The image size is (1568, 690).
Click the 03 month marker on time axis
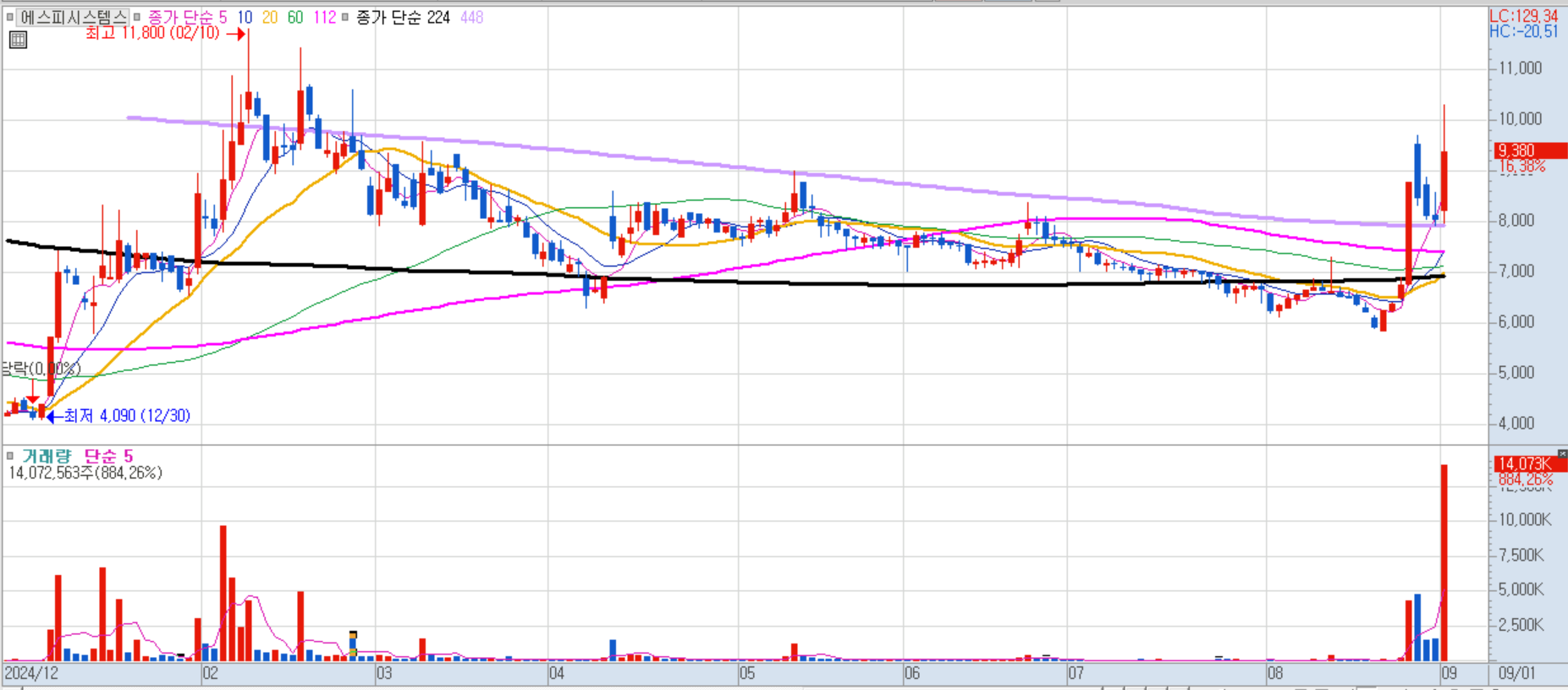(x=384, y=673)
